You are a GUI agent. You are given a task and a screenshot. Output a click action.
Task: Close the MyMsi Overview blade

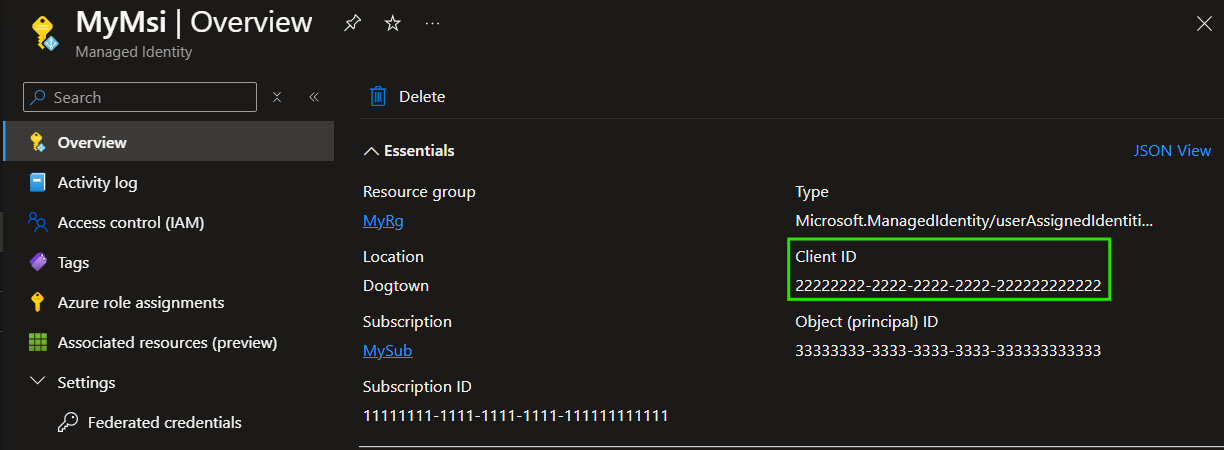[1204, 23]
